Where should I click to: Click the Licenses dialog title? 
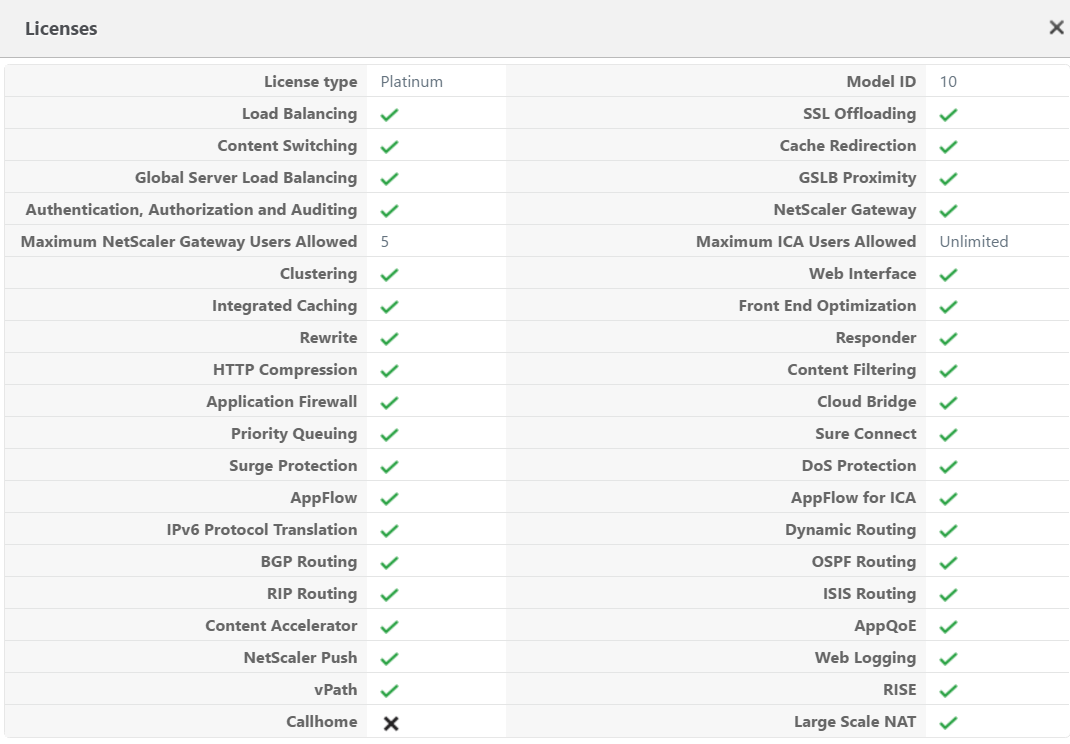coord(61,29)
